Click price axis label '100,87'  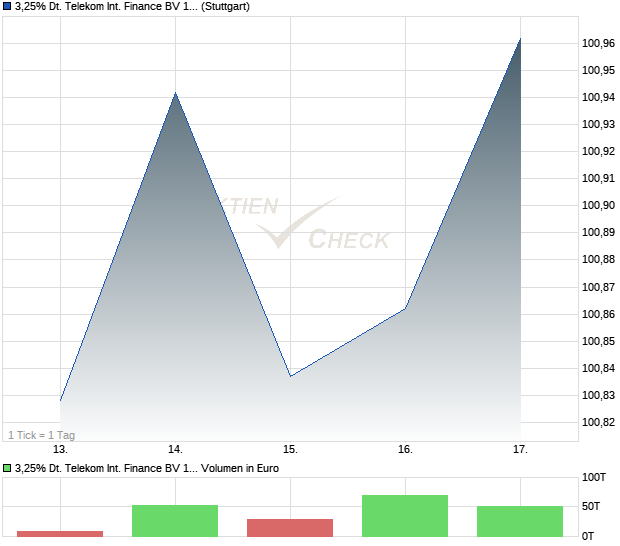coord(598,287)
